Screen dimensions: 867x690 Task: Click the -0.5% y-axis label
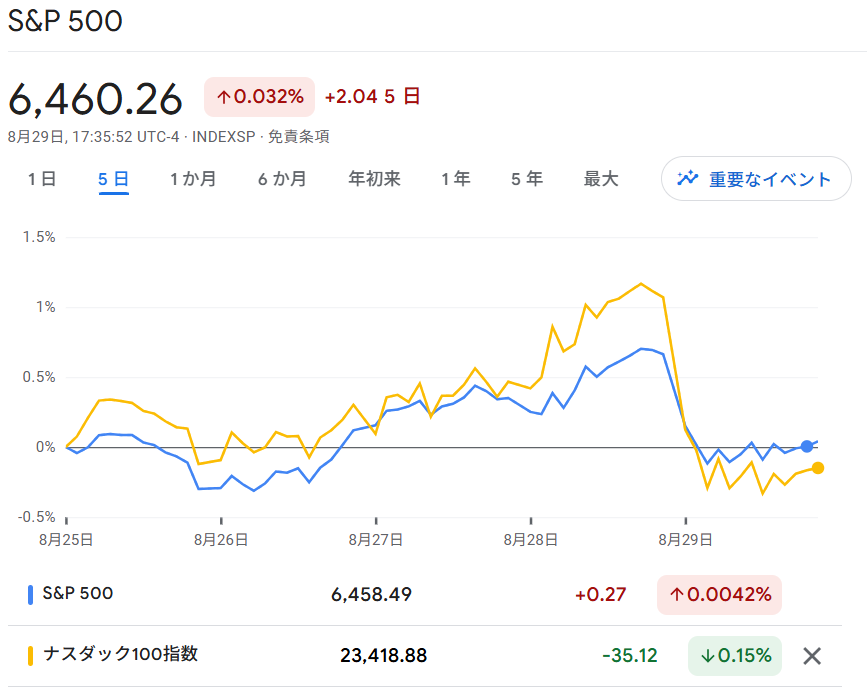pyautogui.click(x=36, y=517)
